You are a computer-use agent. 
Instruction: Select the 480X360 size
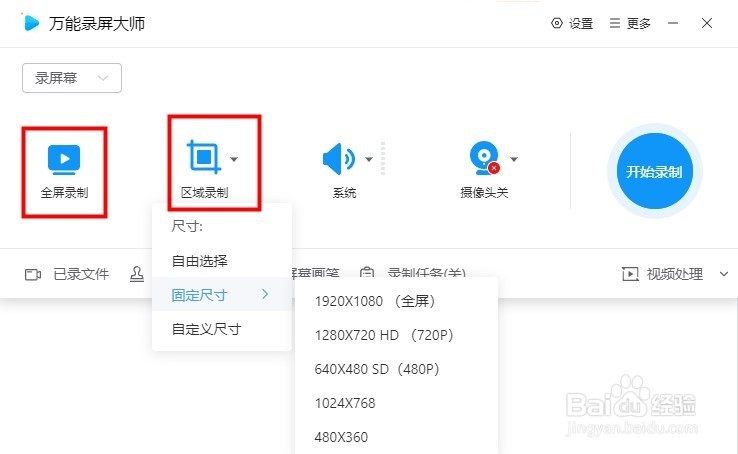pos(396,437)
